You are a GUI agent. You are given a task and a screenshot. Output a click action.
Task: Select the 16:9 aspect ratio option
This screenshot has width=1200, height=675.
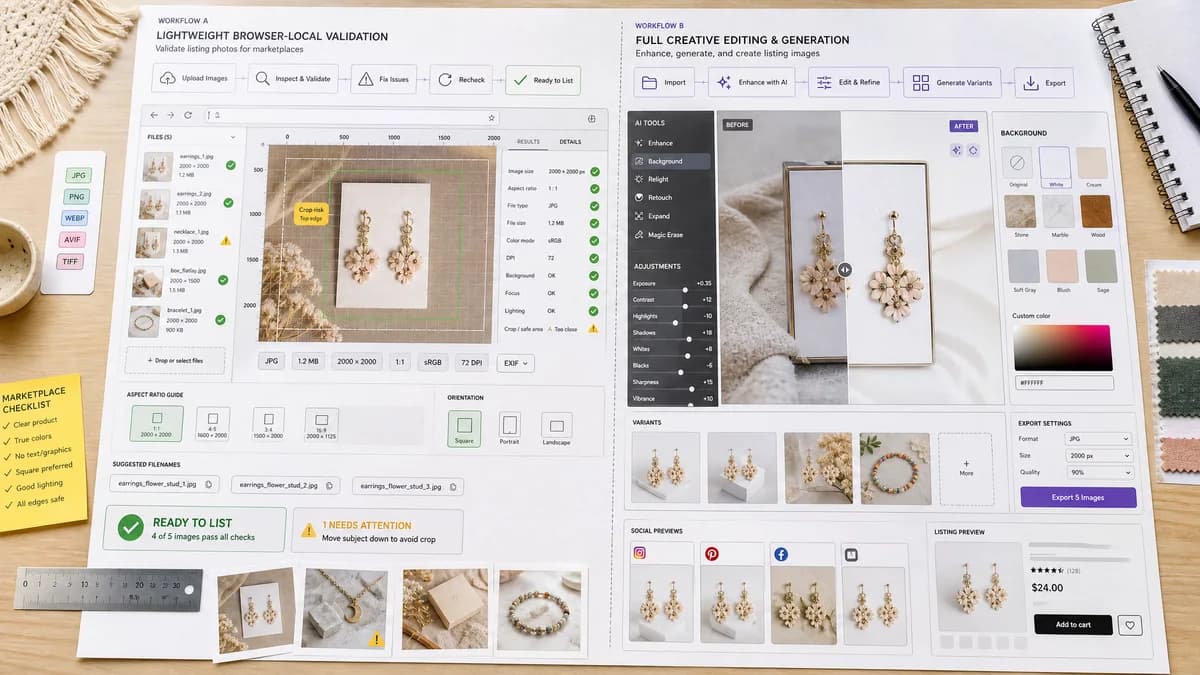point(321,423)
